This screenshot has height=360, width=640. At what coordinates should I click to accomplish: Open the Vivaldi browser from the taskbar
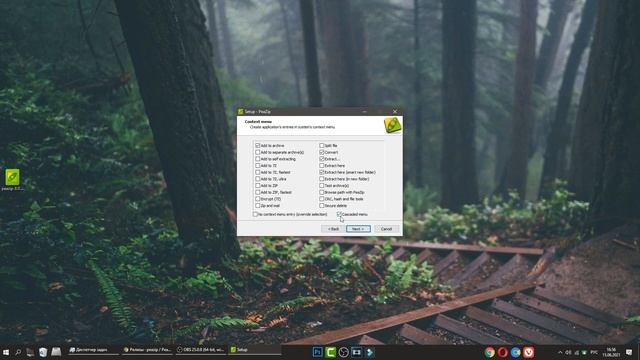click(x=529, y=352)
